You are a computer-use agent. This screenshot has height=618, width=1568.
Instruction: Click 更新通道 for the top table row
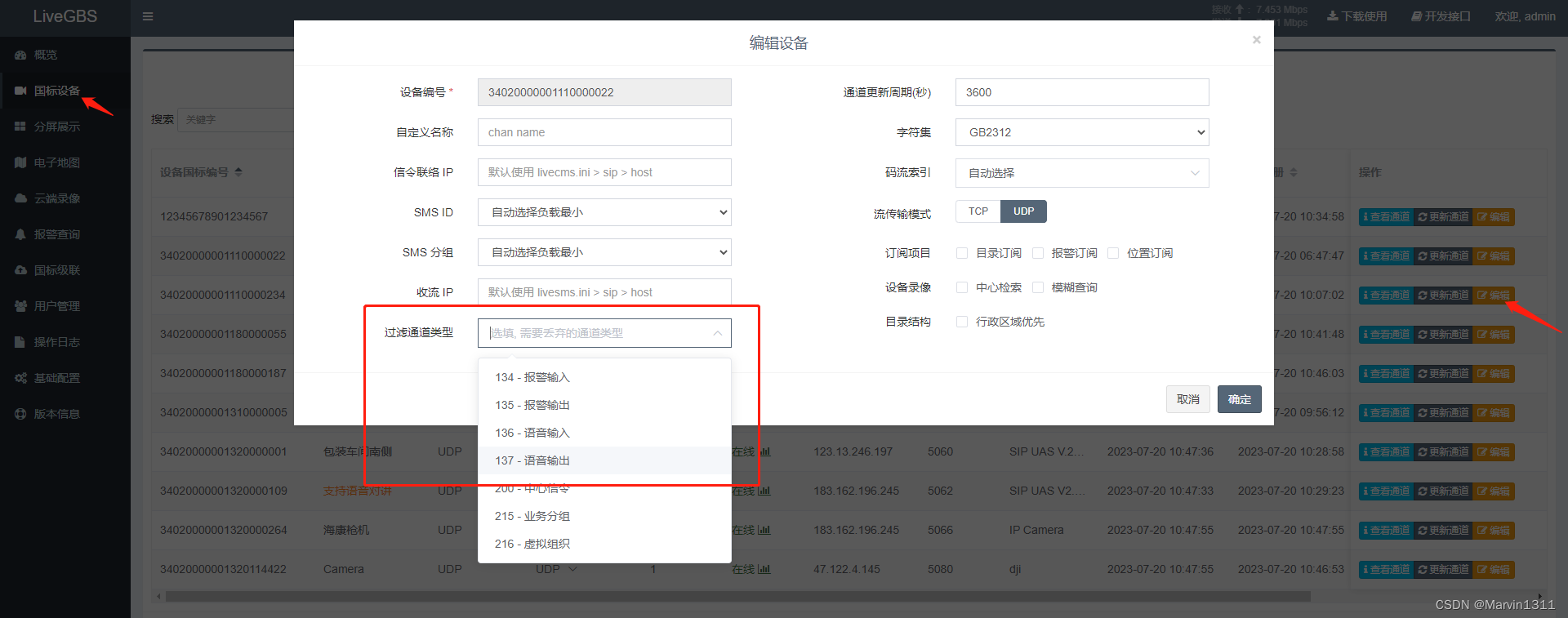[1443, 216]
